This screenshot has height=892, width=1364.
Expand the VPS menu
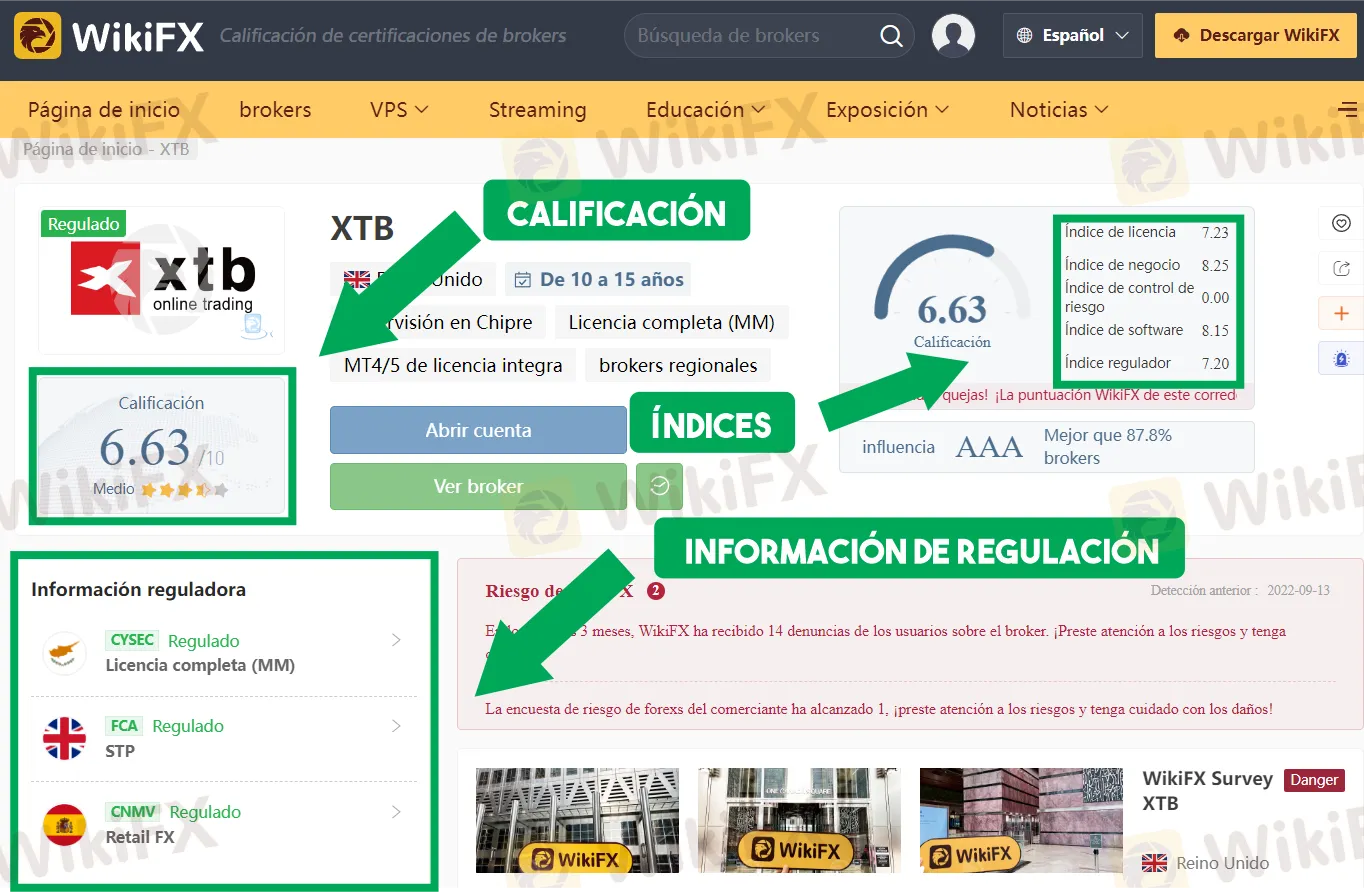(x=399, y=110)
